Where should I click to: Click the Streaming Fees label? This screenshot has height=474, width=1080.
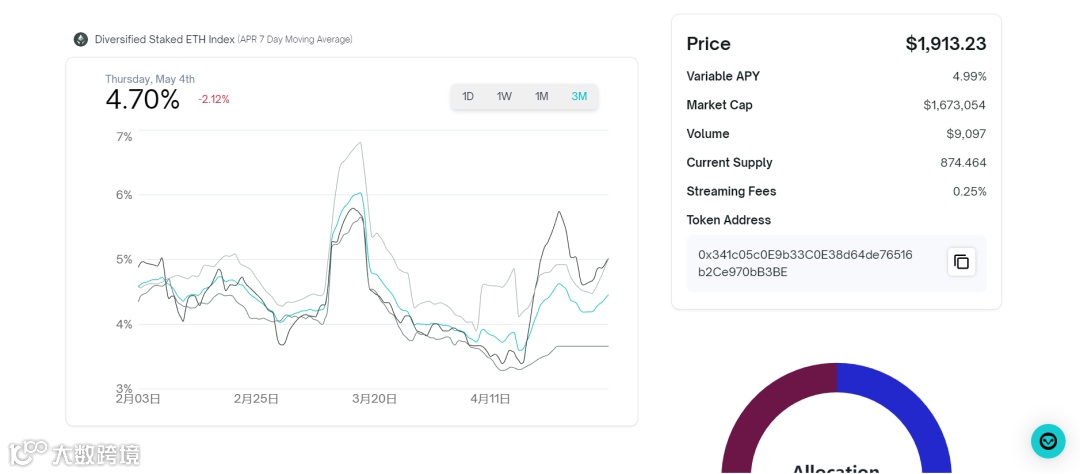point(731,192)
